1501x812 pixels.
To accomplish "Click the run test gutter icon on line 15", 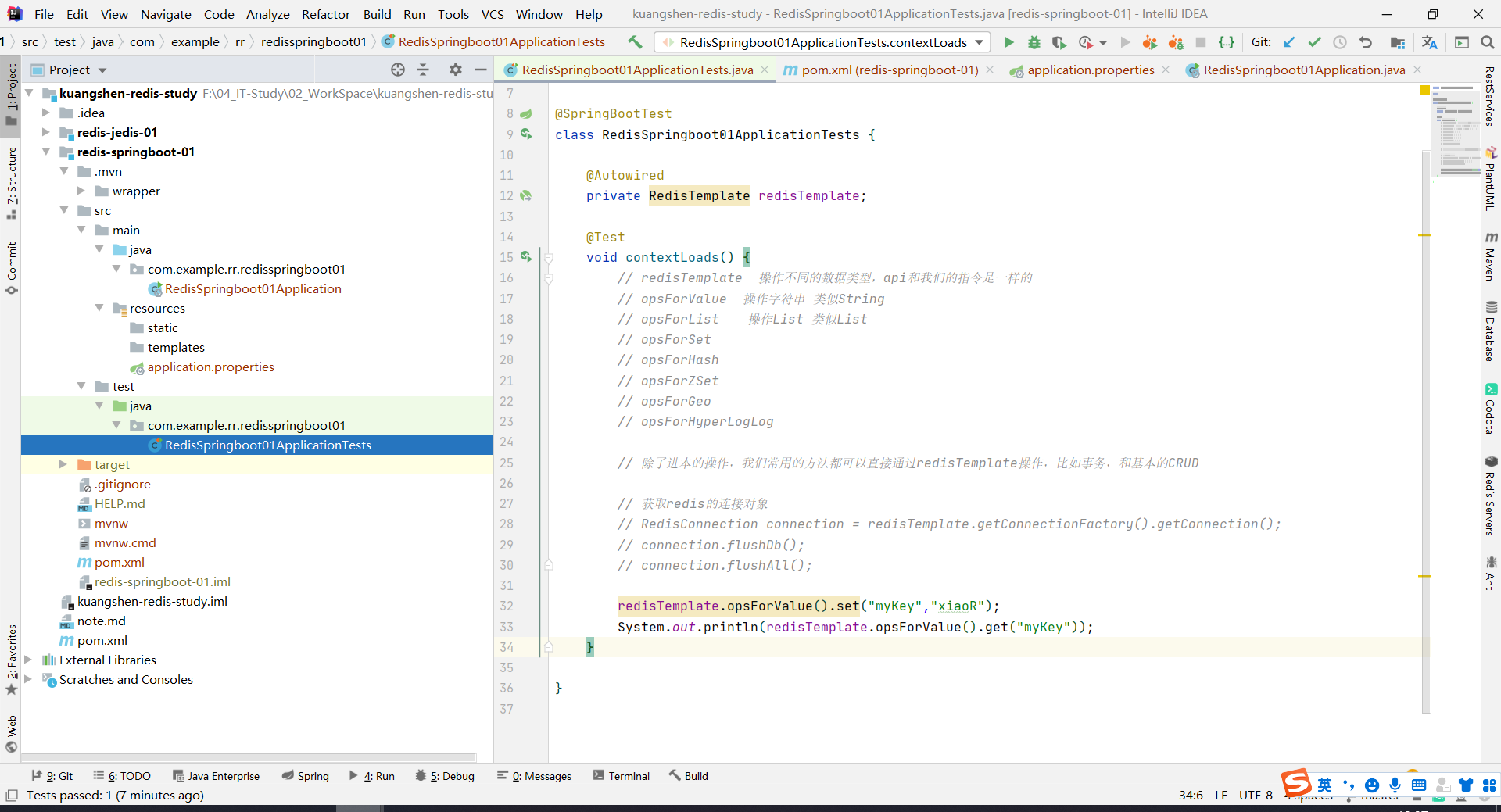I will coord(526,256).
